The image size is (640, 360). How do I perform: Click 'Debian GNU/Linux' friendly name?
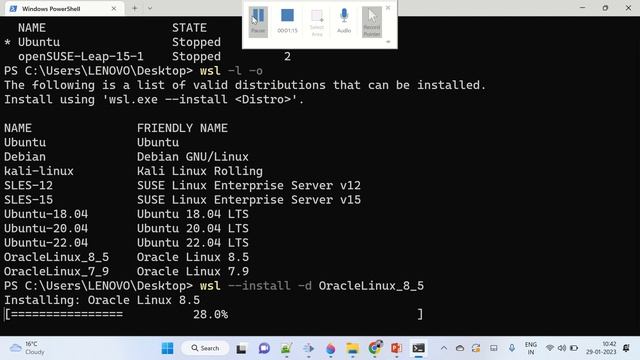click(193, 157)
